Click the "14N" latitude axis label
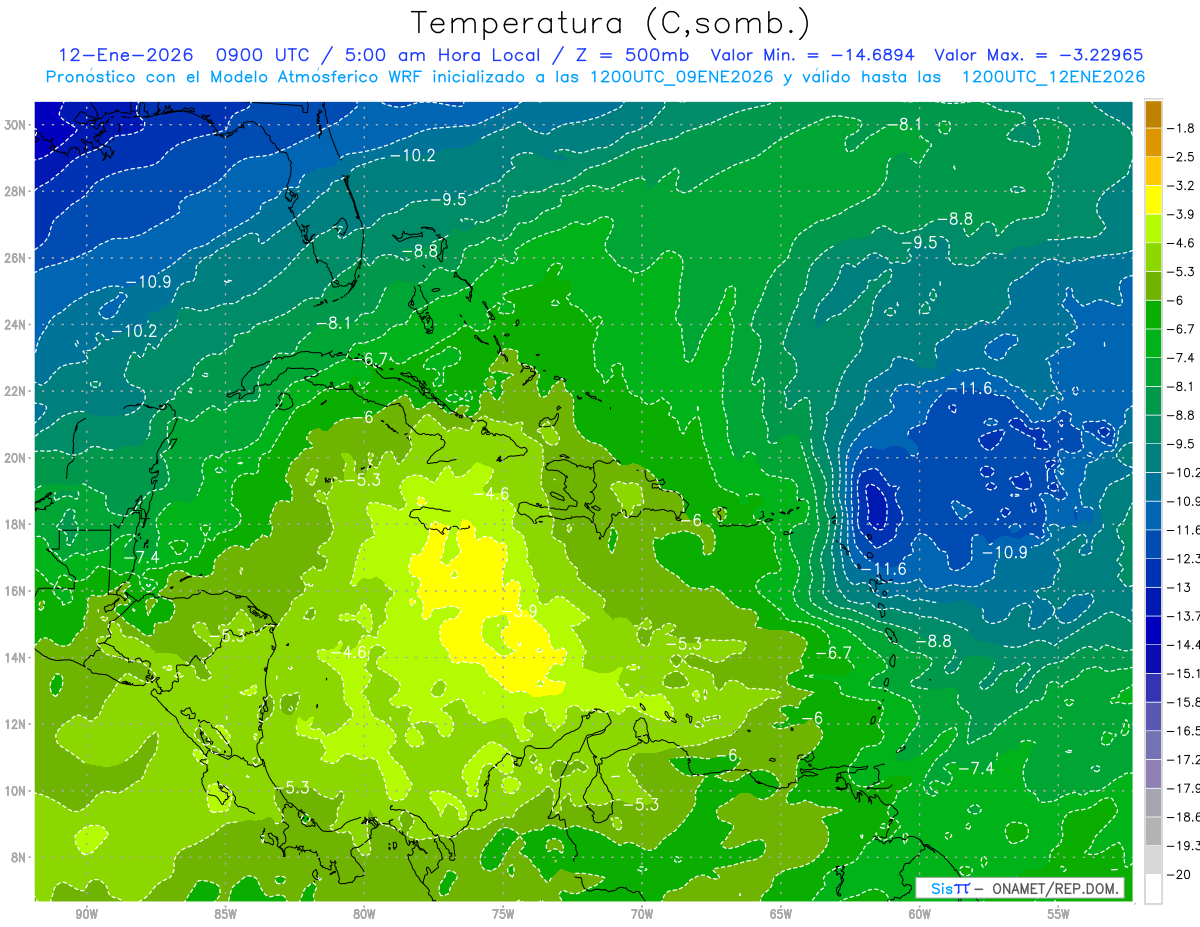1200x927 pixels. click(16, 658)
